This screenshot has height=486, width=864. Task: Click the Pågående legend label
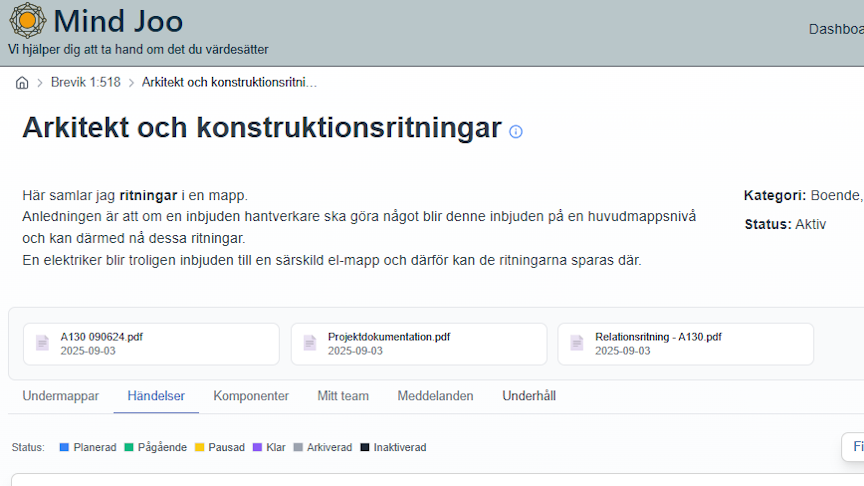pyautogui.click(x=162, y=447)
